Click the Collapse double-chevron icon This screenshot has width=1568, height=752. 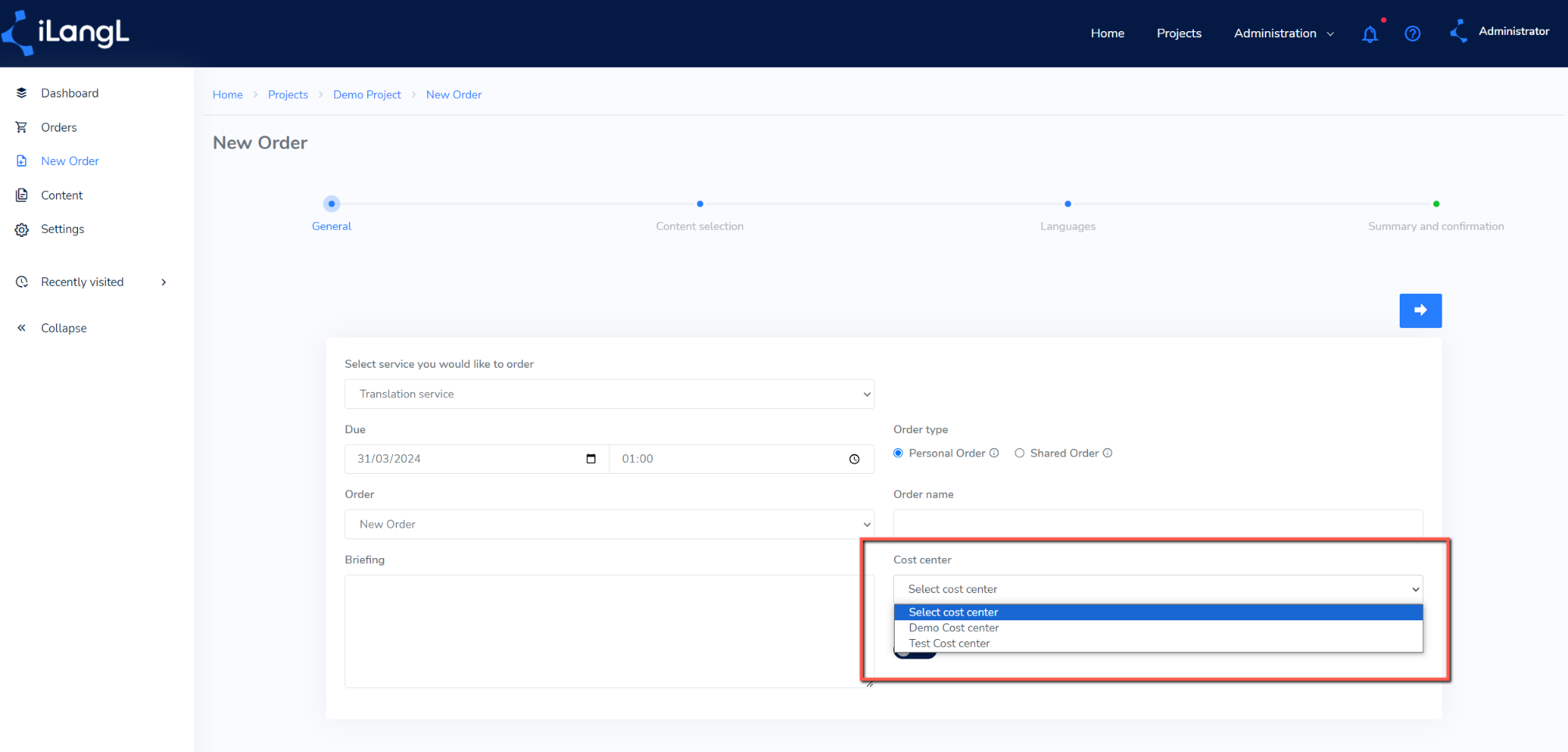[x=22, y=328]
